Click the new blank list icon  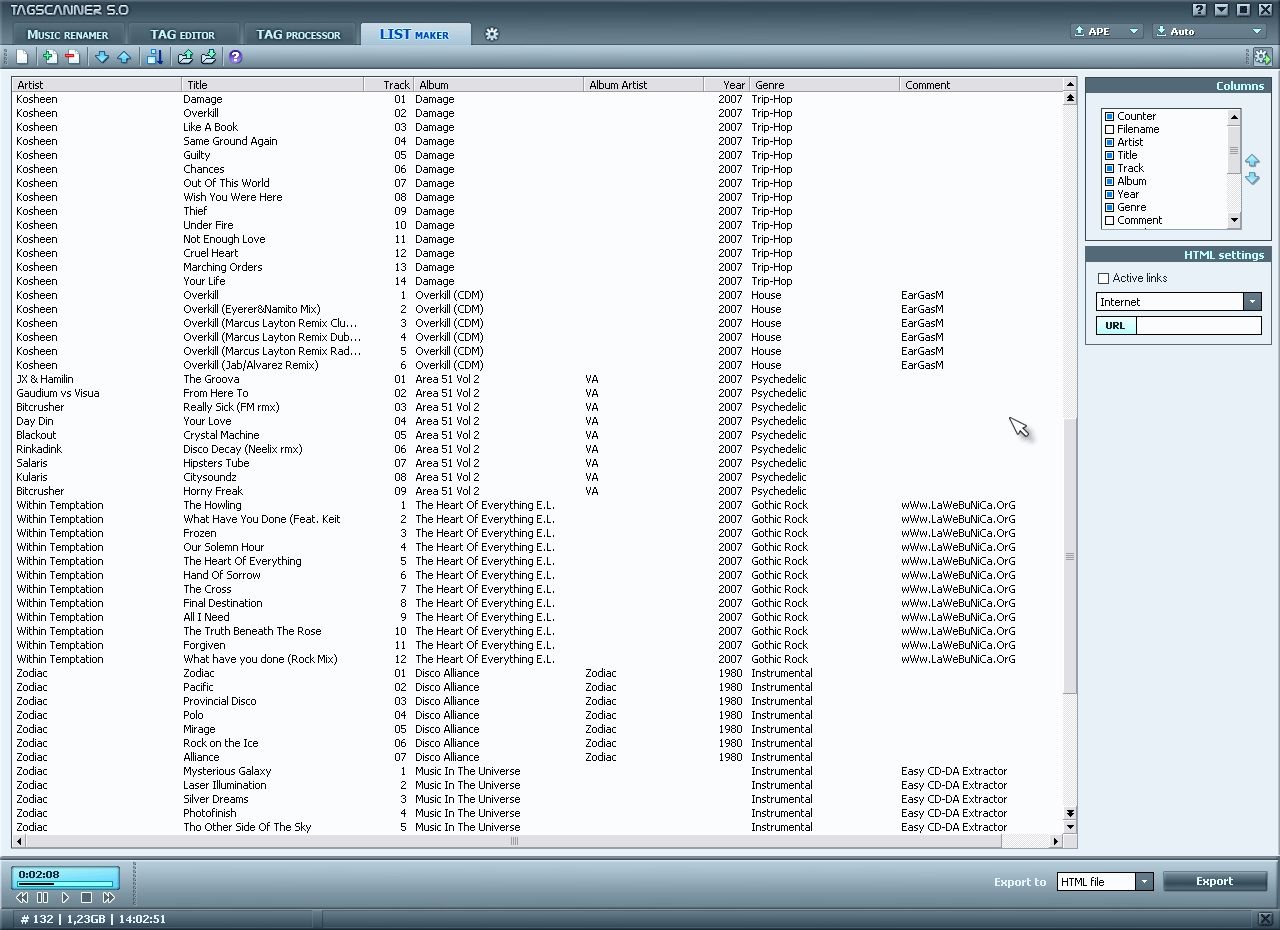tap(22, 57)
